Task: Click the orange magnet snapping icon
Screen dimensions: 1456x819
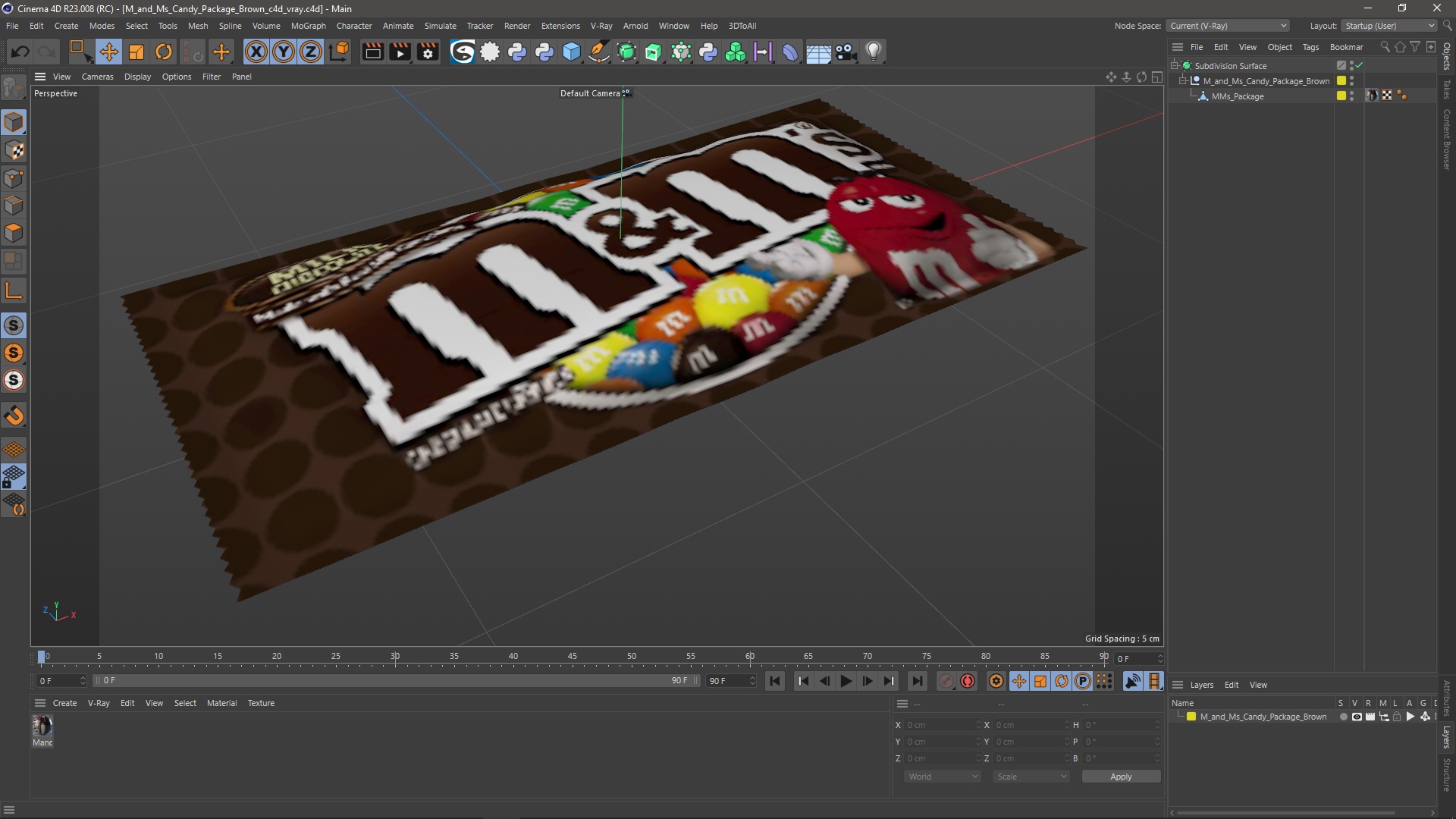Action: click(14, 416)
